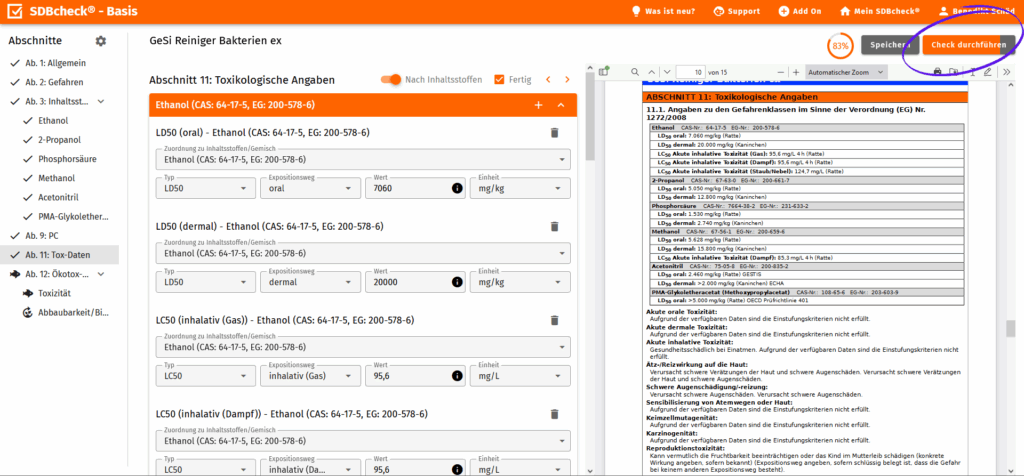
Task: Click the PDF page number field
Action: point(689,72)
